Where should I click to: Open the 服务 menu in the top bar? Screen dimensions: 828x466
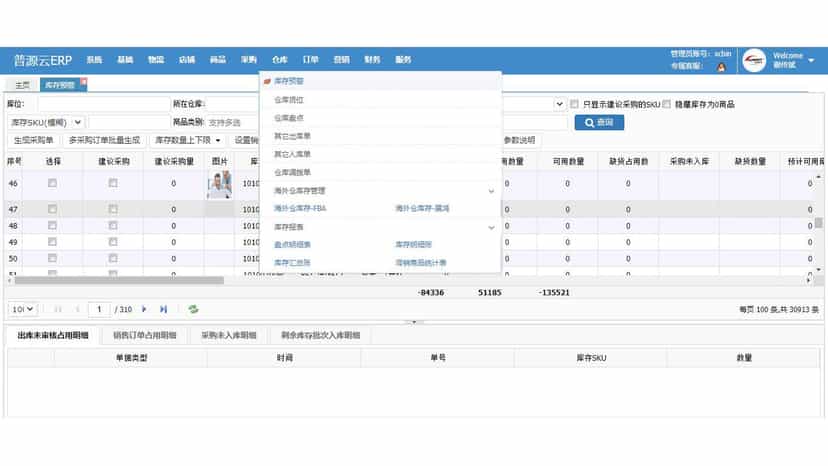tap(403, 60)
